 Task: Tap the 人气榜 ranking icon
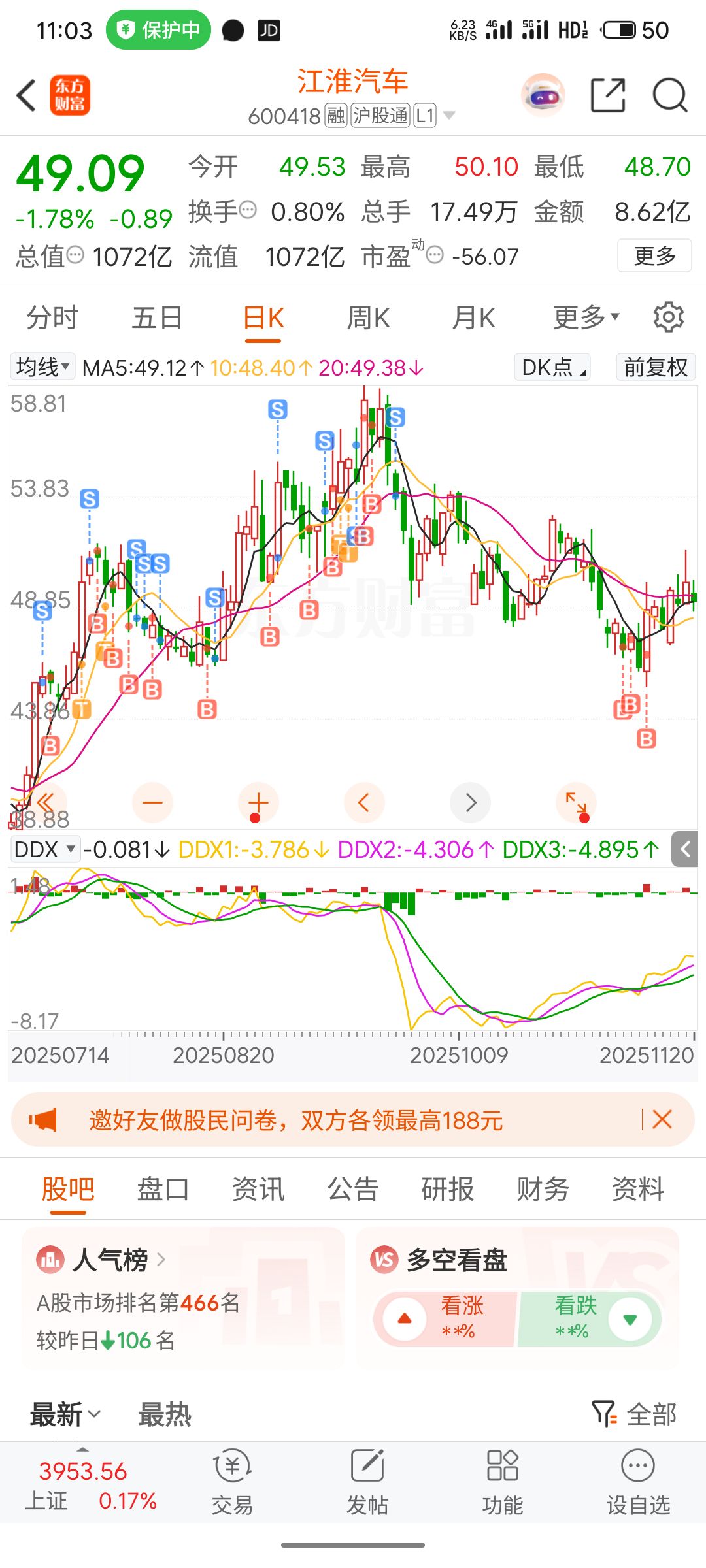tap(50, 1260)
